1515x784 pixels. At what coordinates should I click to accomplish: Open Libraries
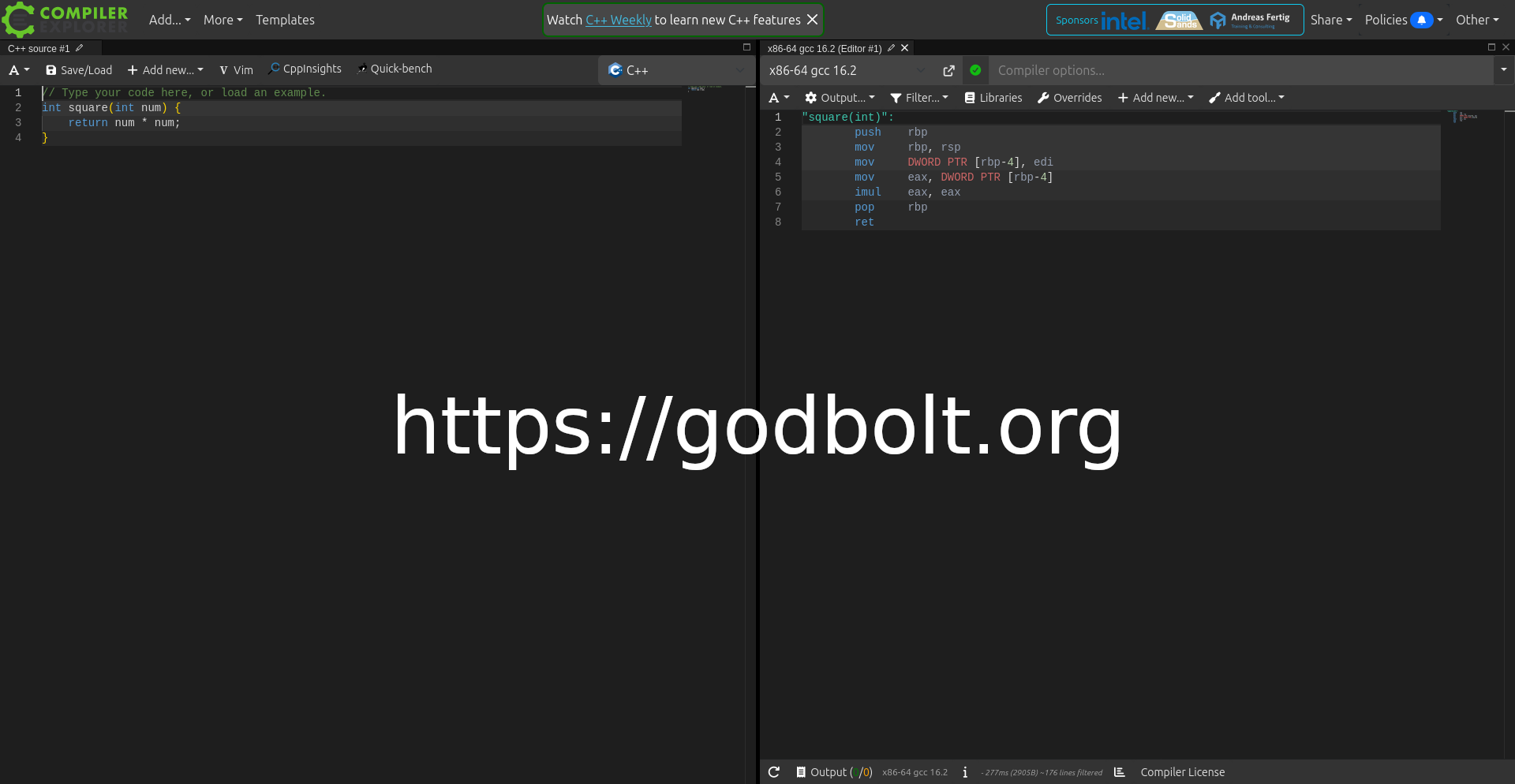[x=993, y=98]
